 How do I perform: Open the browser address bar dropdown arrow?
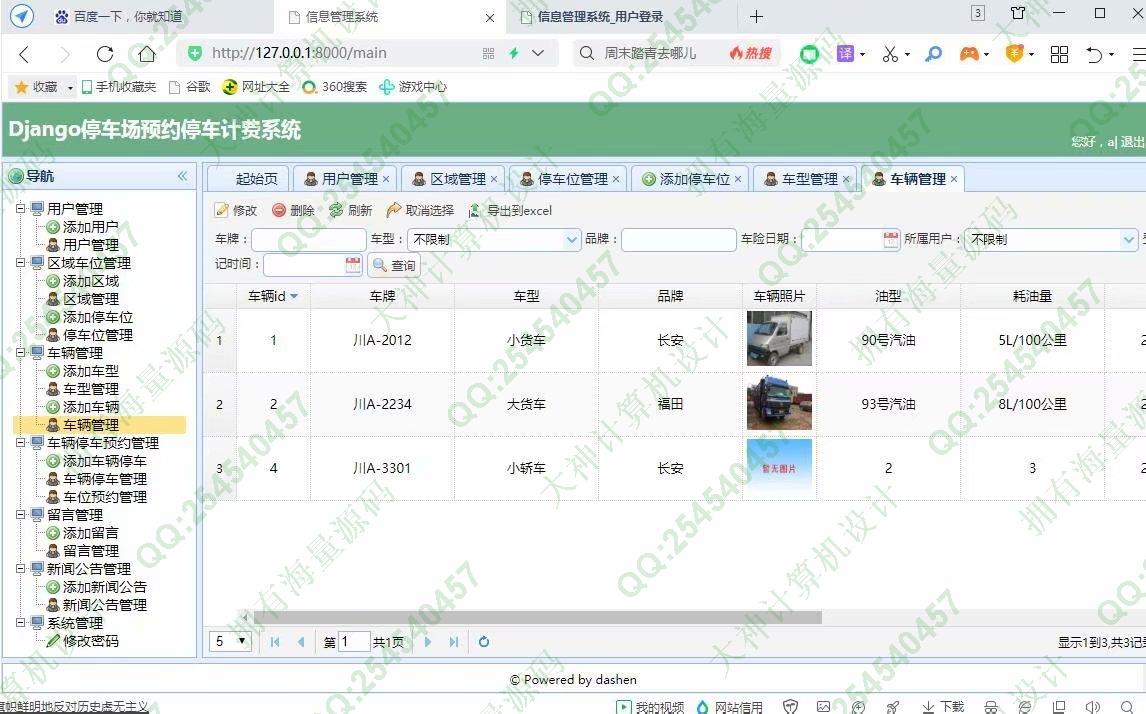tap(538, 53)
